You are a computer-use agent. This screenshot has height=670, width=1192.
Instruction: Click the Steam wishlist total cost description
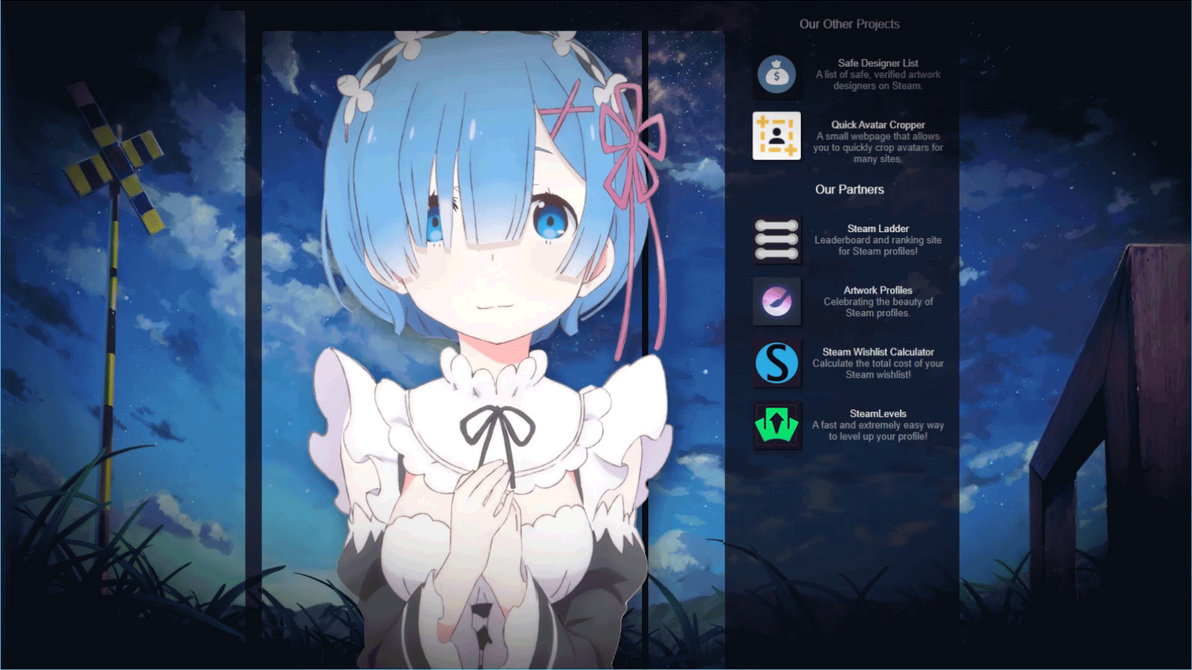pyautogui.click(x=879, y=369)
